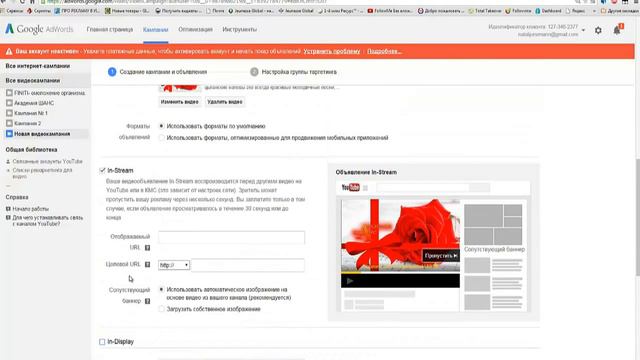Click the 'Академия ШАНС' campaign icon

pos(9,103)
